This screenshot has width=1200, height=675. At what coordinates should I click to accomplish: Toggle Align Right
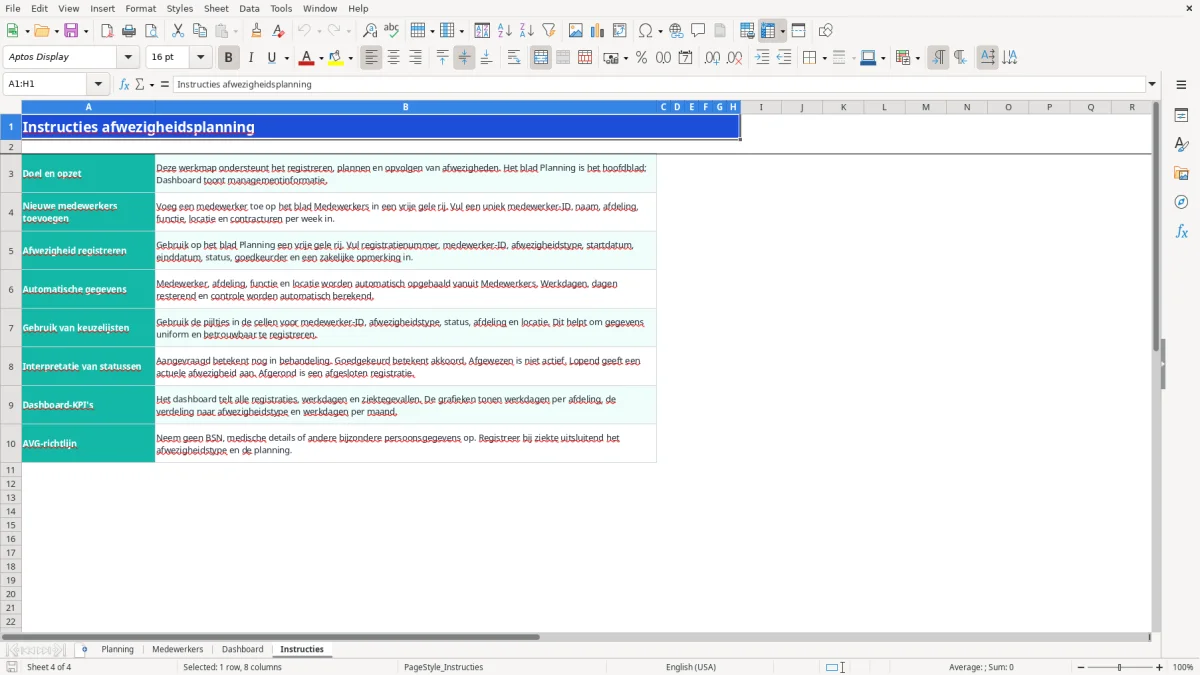415,58
